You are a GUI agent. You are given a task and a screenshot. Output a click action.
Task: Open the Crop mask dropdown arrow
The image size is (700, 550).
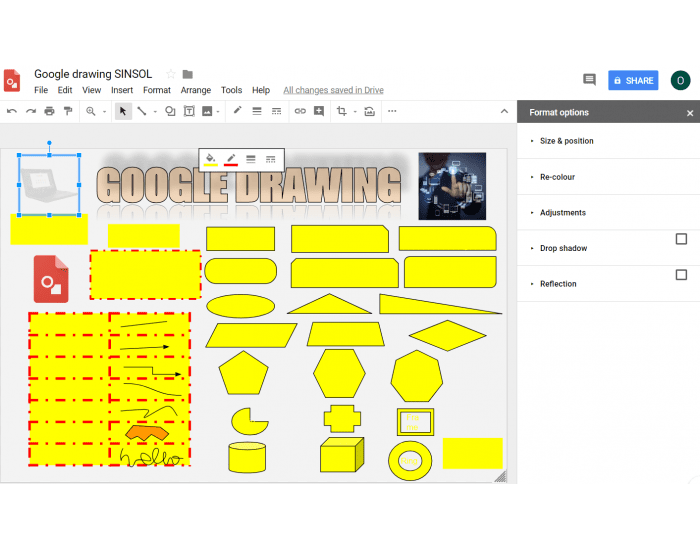[x=355, y=112]
